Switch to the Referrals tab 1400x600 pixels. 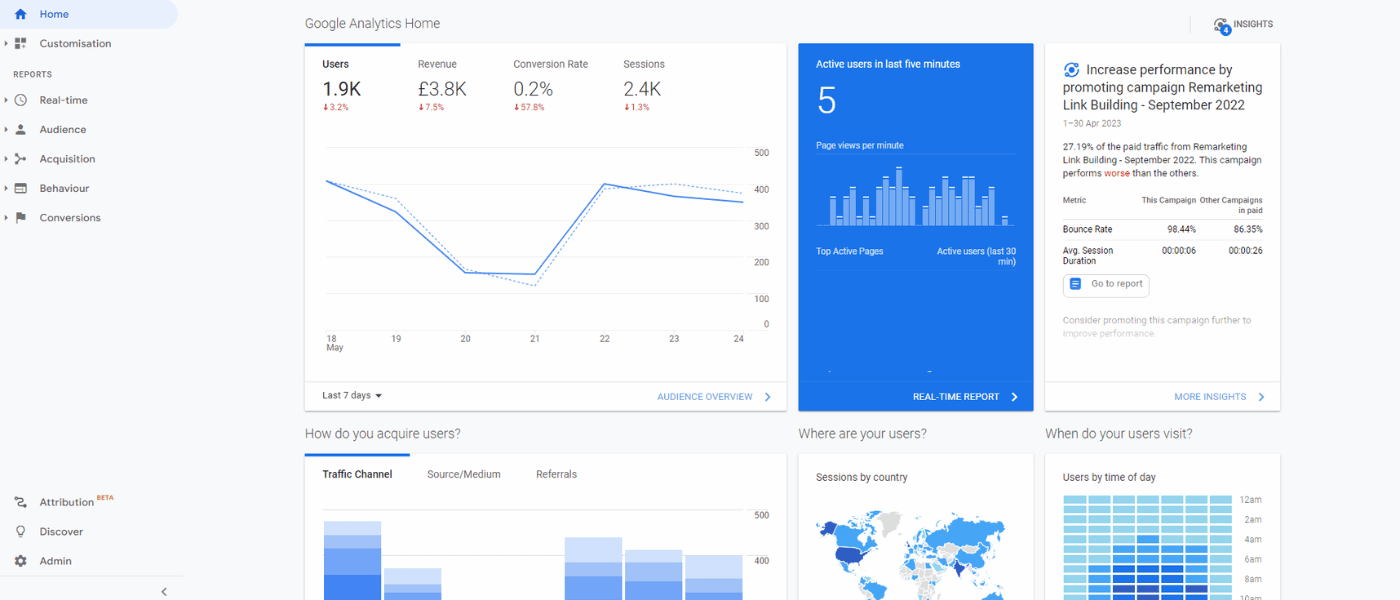(x=556, y=473)
